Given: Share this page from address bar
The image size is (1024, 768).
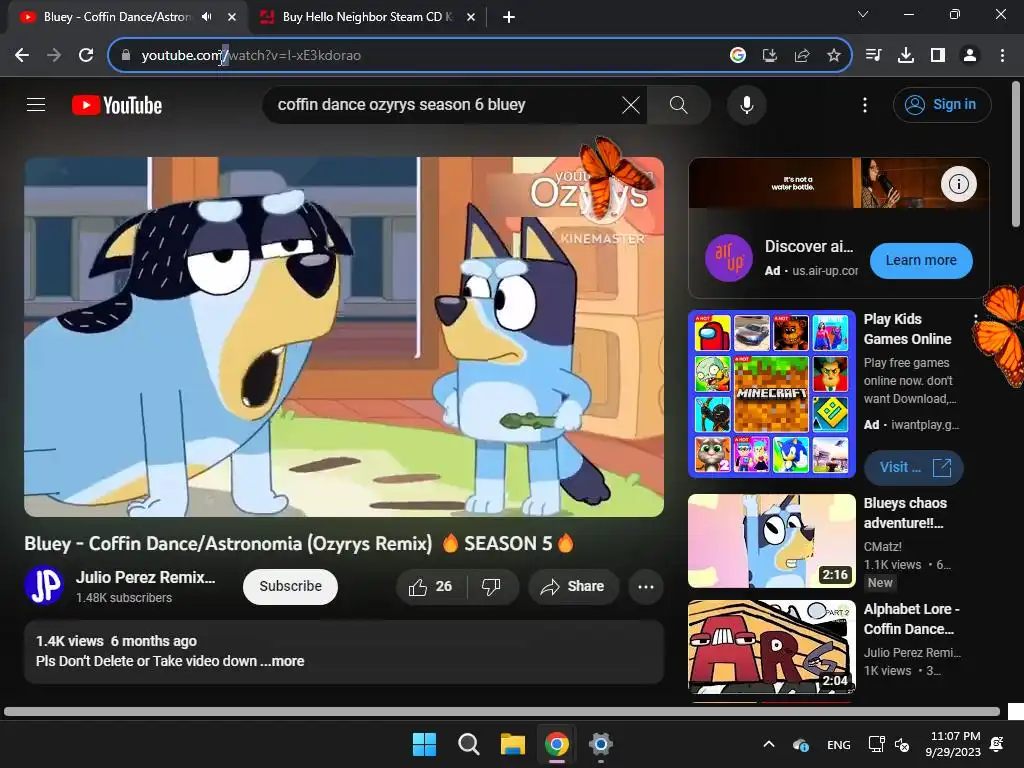Looking at the screenshot, I should coord(801,56).
